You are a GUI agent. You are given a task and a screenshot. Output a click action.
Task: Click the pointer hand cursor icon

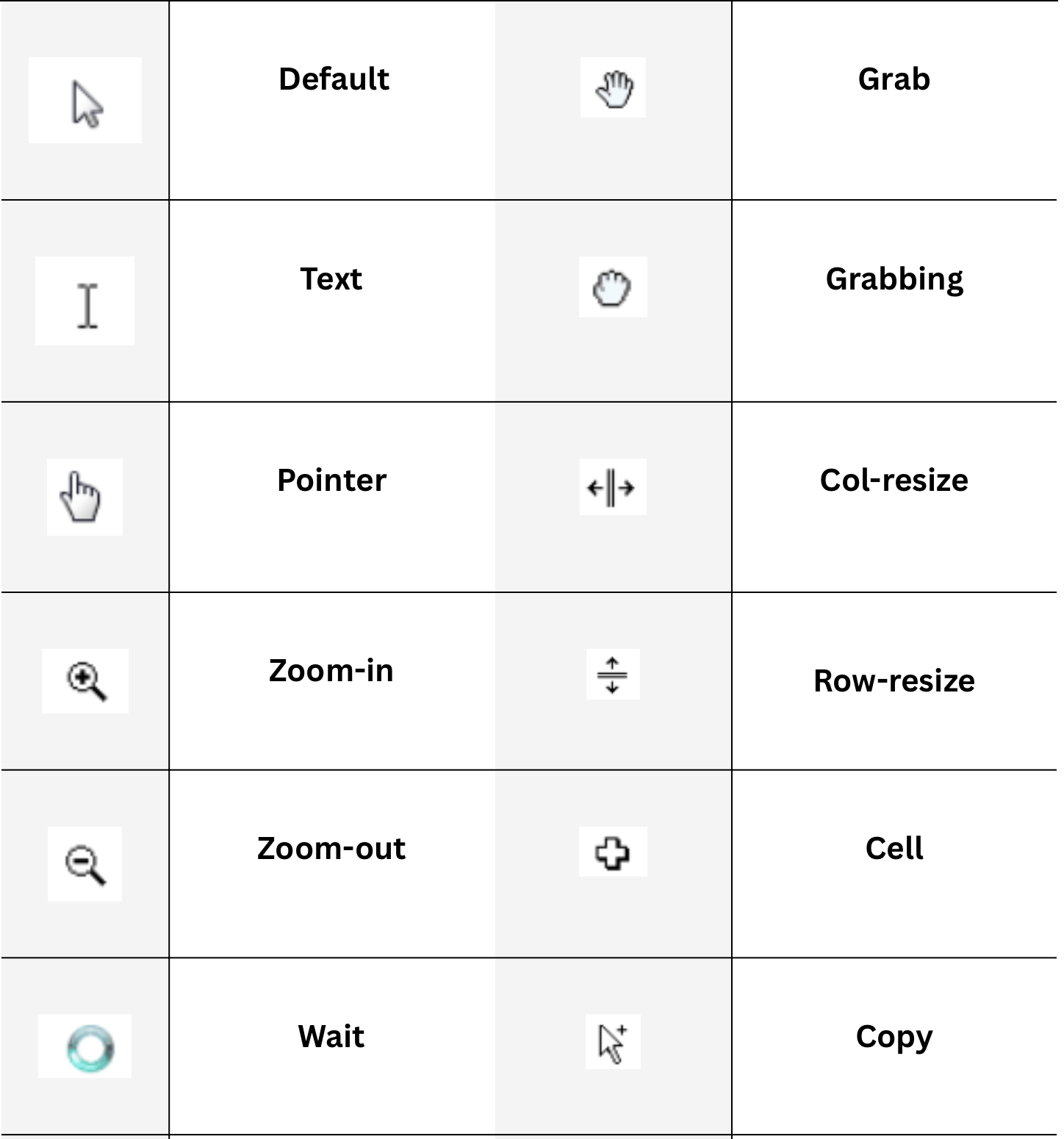point(81,497)
